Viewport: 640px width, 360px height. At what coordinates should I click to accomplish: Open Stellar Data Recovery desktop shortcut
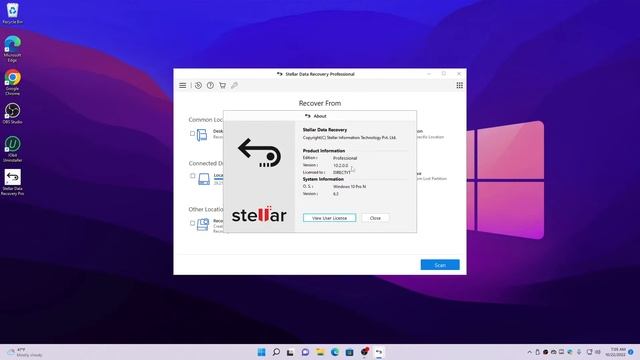coord(12,183)
